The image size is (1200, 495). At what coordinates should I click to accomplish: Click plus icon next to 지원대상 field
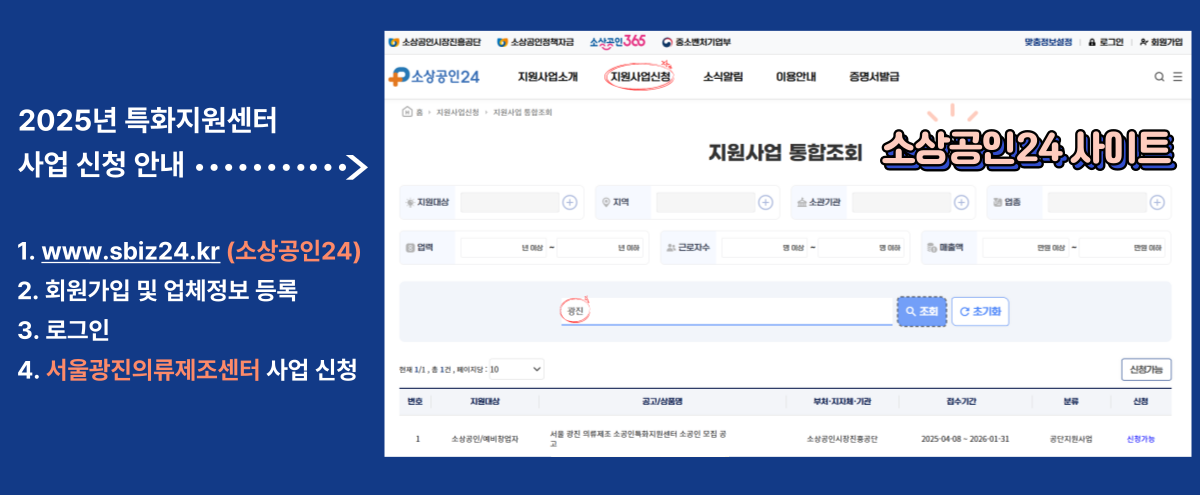pyautogui.click(x=569, y=202)
